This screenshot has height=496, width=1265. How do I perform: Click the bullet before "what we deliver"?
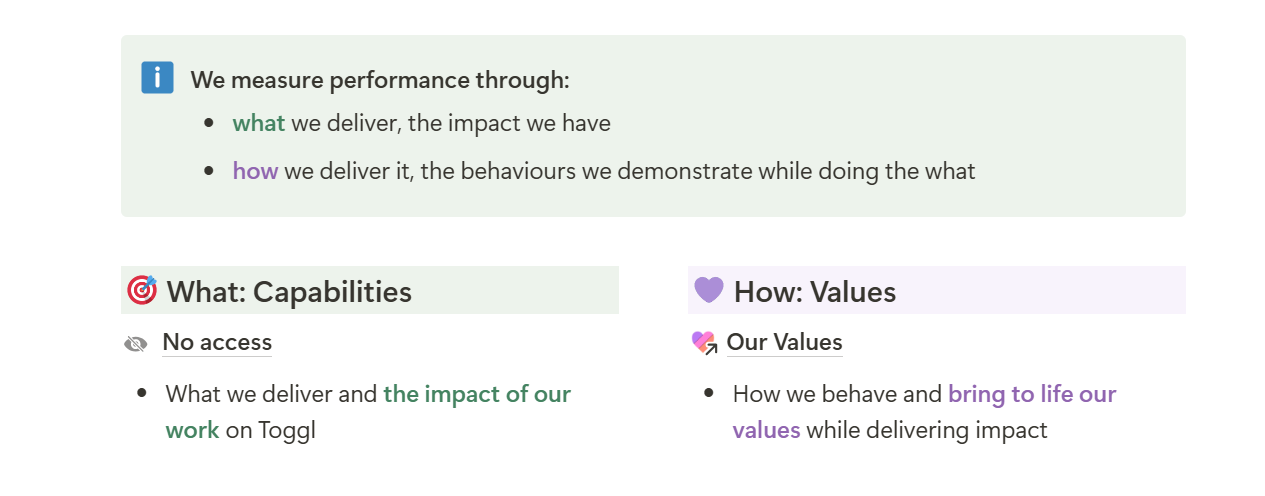[x=209, y=123]
